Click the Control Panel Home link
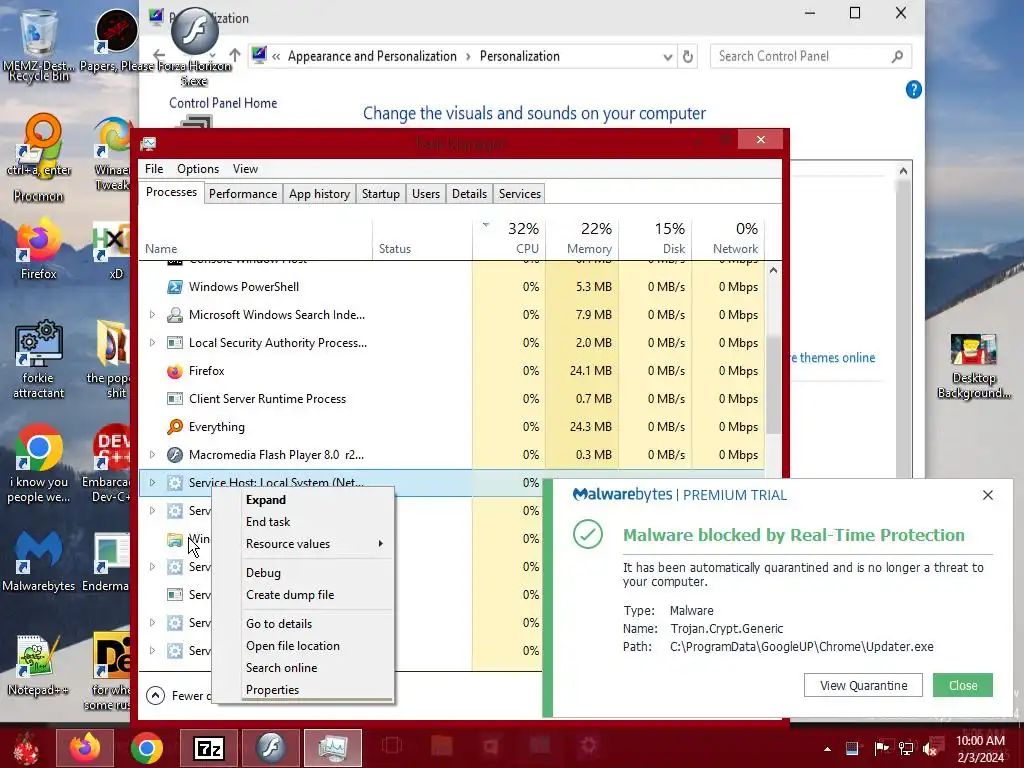 pos(223,103)
